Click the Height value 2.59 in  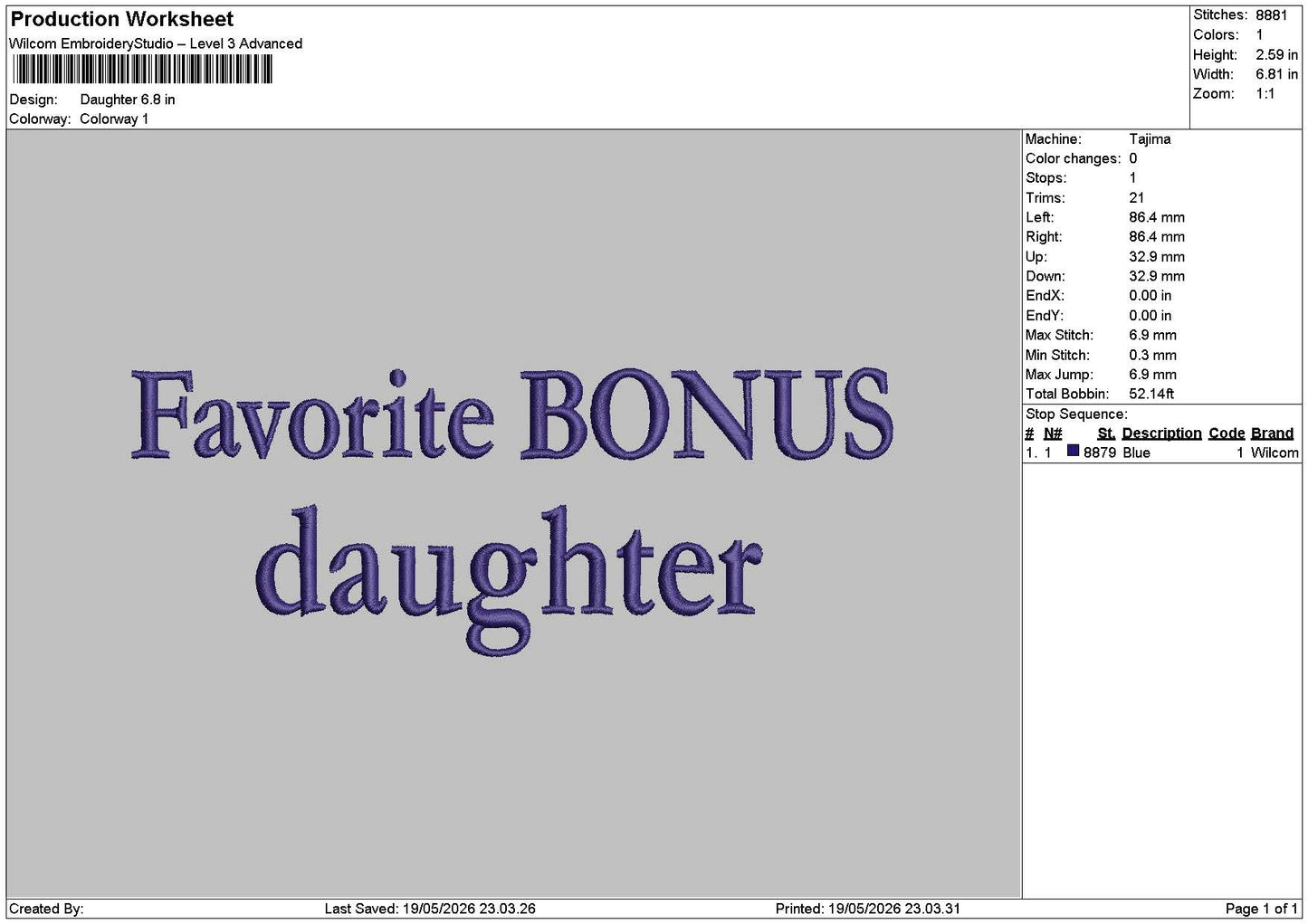[x=1276, y=55]
